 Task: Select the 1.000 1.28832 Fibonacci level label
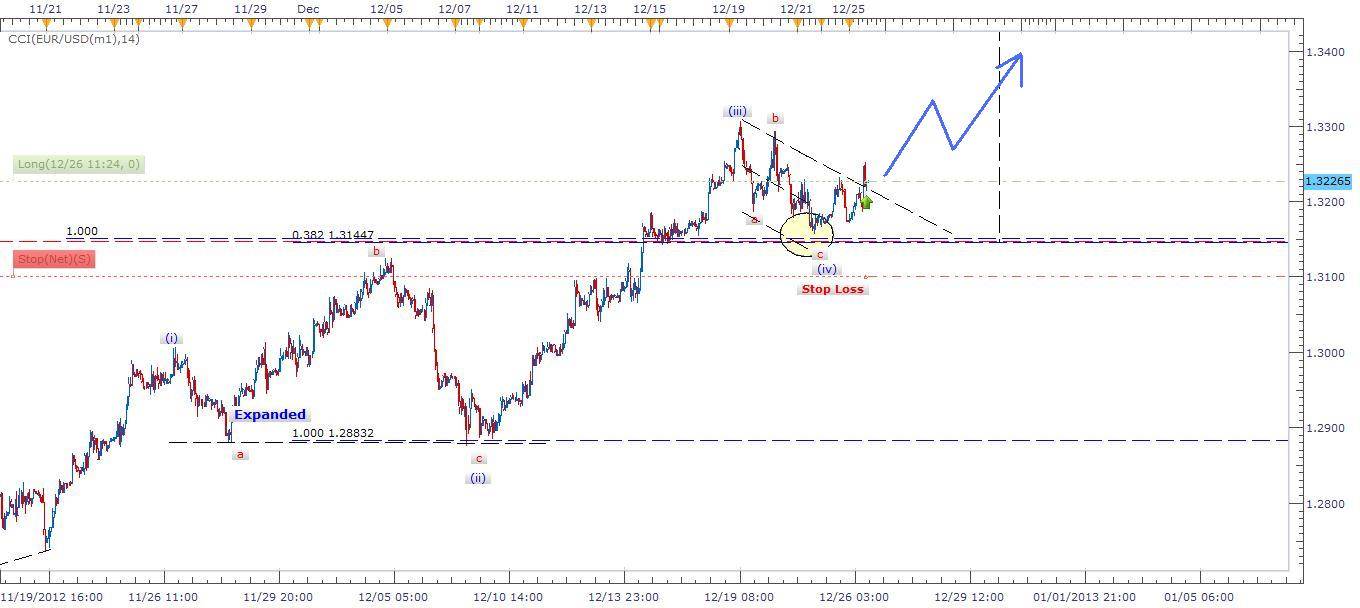[331, 432]
